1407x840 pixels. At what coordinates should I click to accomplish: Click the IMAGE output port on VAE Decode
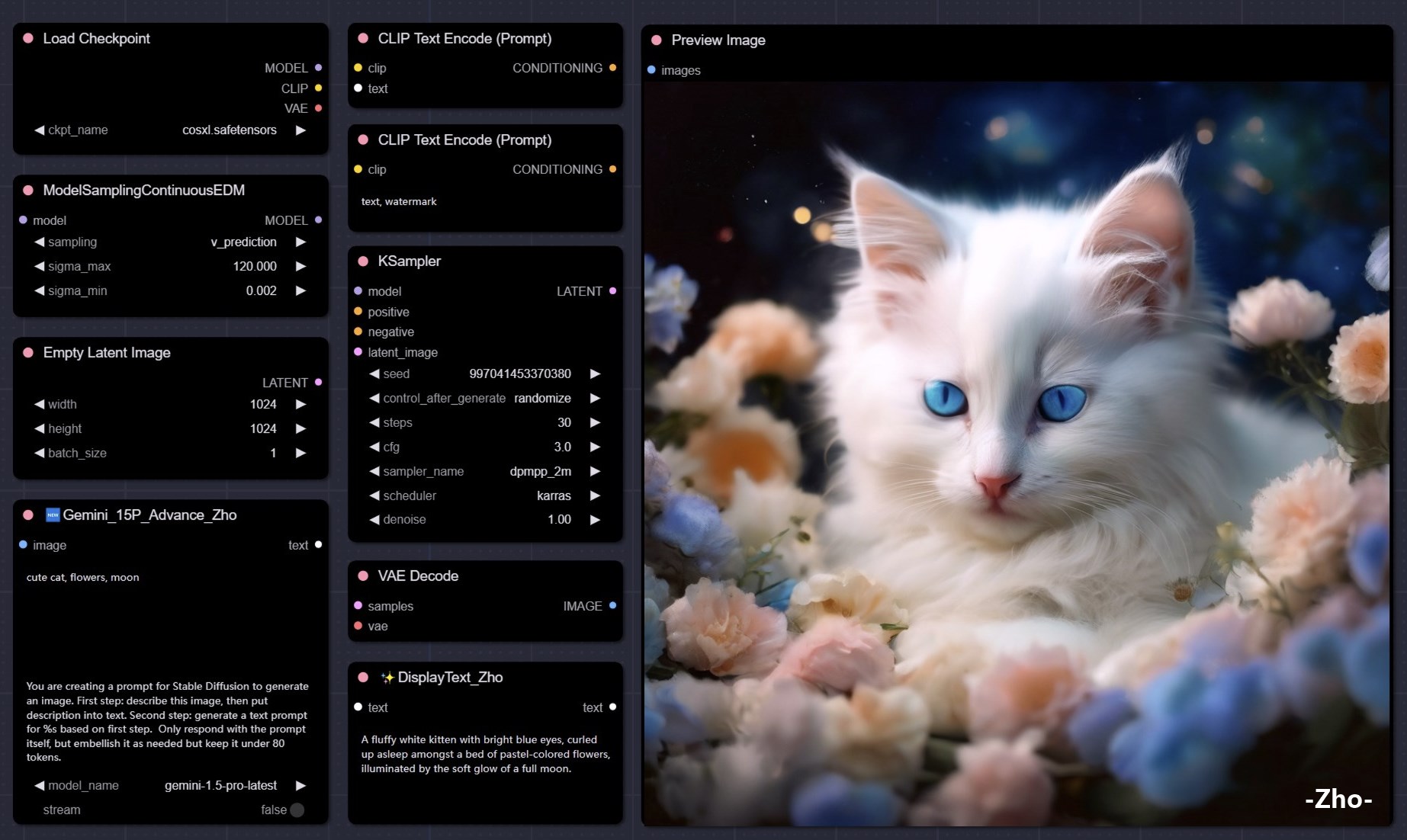(612, 606)
